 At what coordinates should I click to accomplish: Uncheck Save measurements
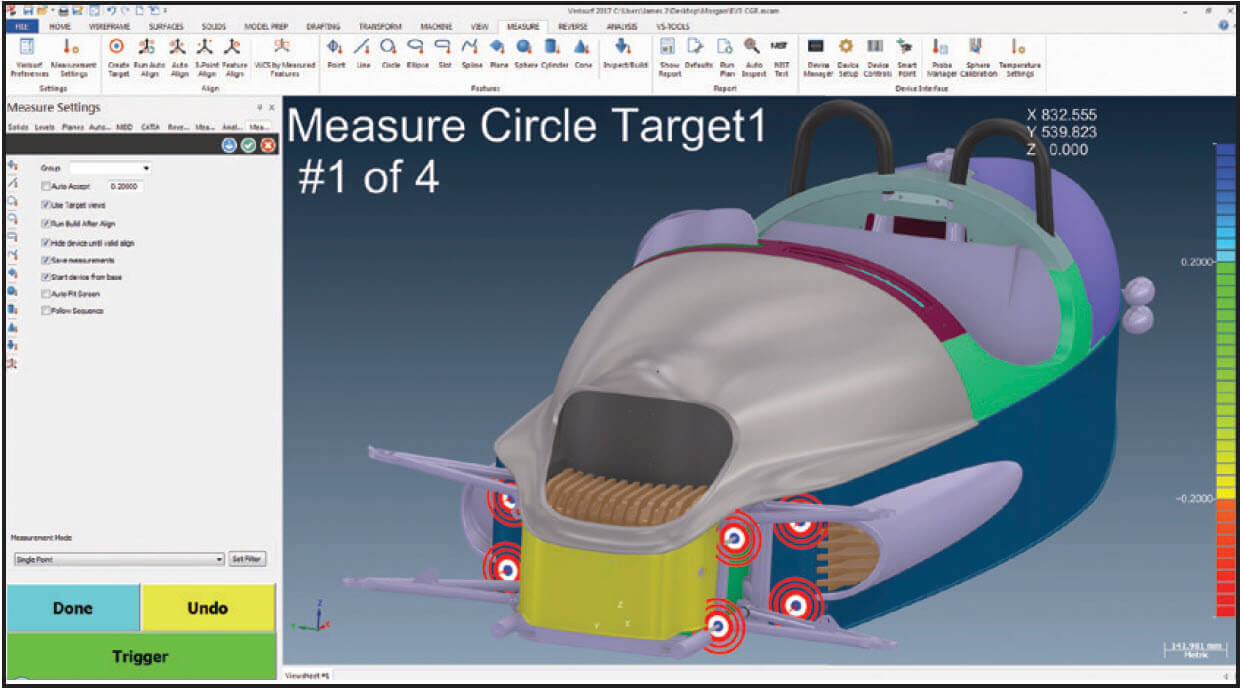pos(45,259)
